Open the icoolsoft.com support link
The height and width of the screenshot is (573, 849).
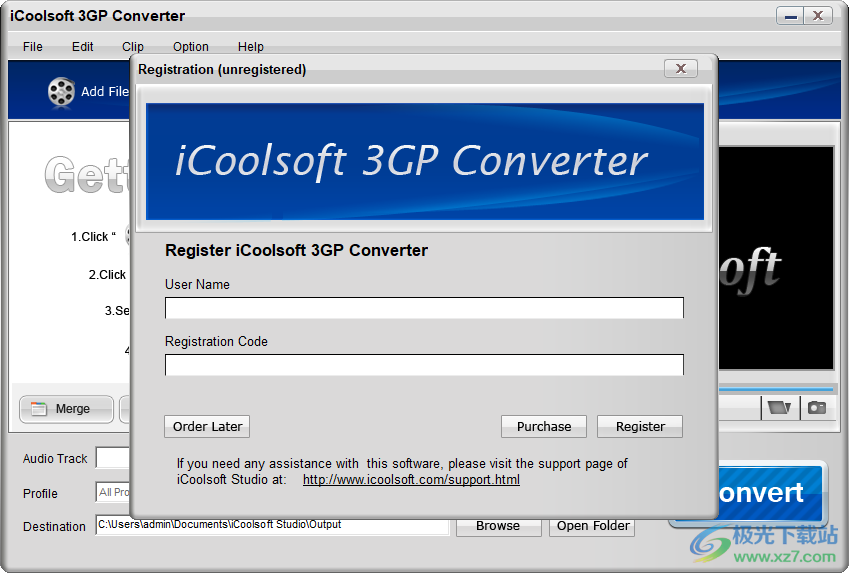411,479
